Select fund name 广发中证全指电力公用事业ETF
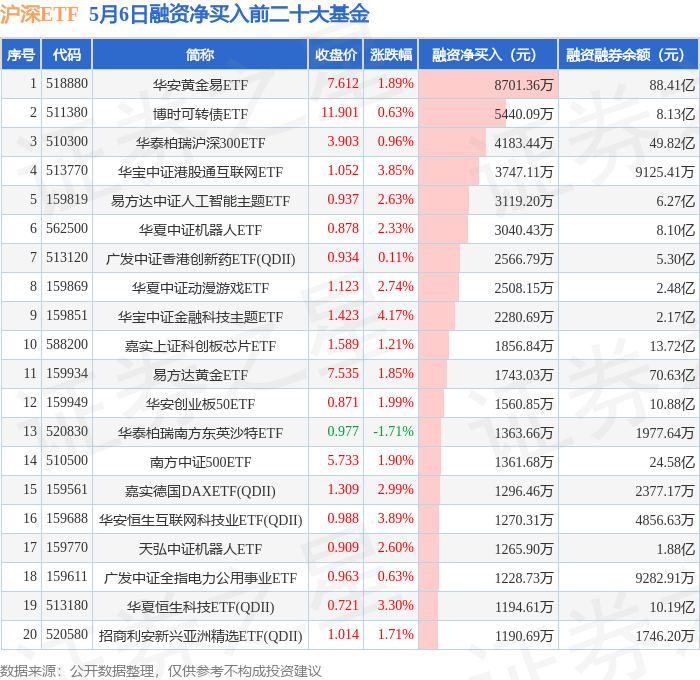Viewport: 700px width, 680px height. 200,578
